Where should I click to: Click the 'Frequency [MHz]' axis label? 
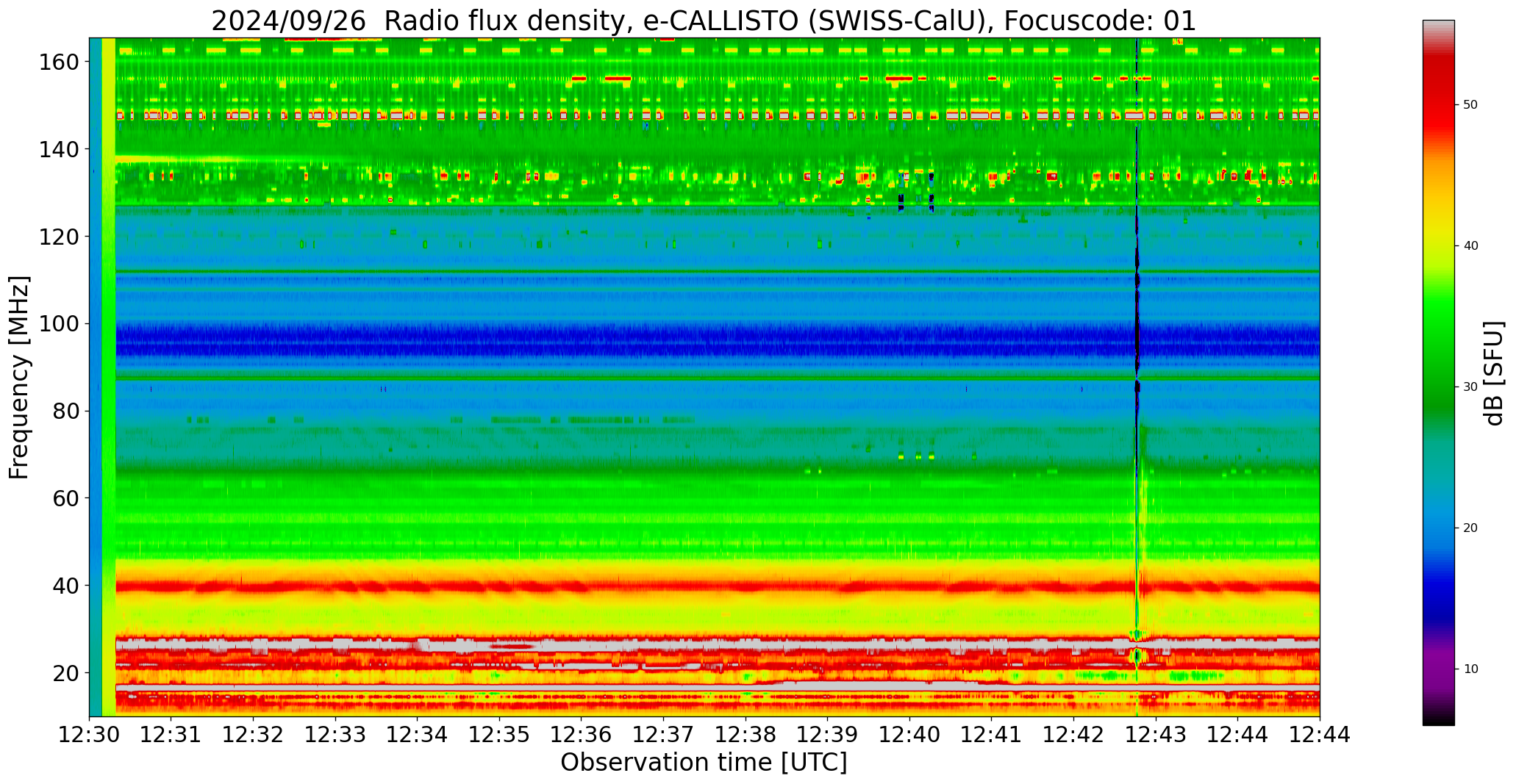19,377
